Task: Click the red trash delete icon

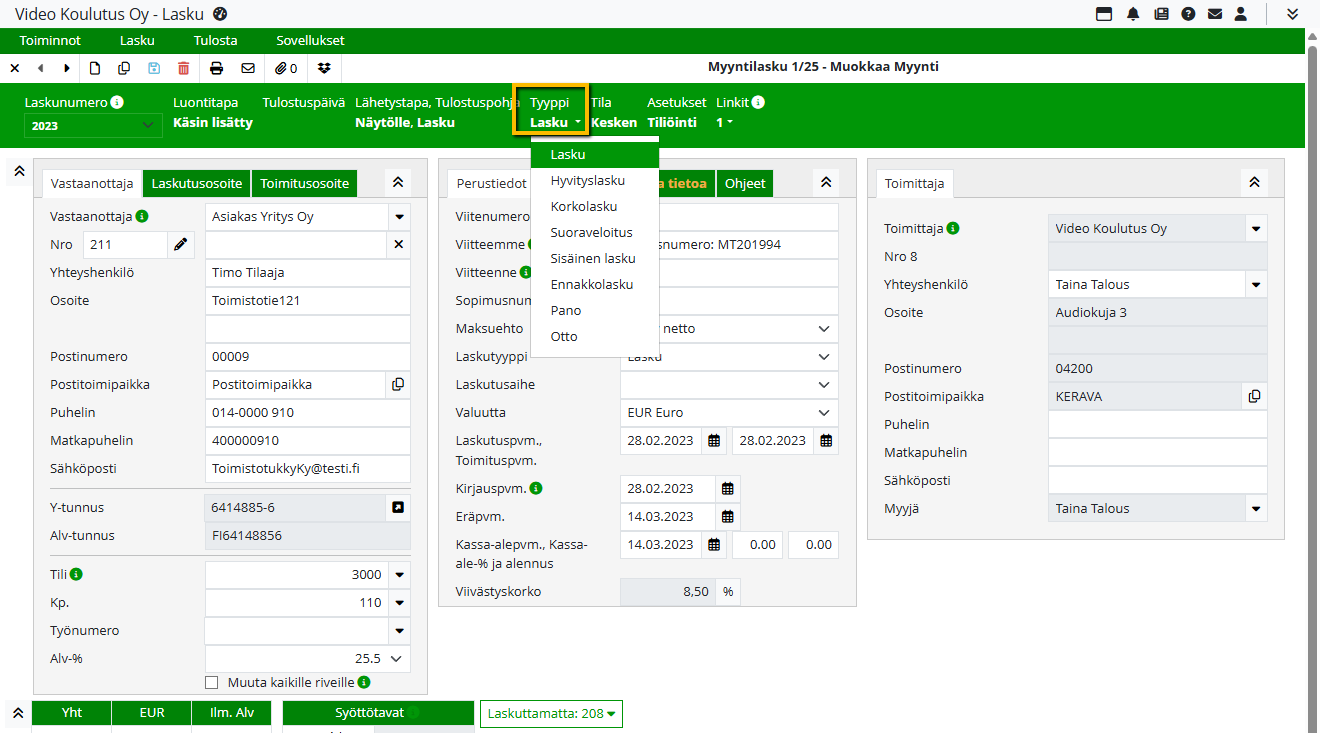Action: click(183, 68)
